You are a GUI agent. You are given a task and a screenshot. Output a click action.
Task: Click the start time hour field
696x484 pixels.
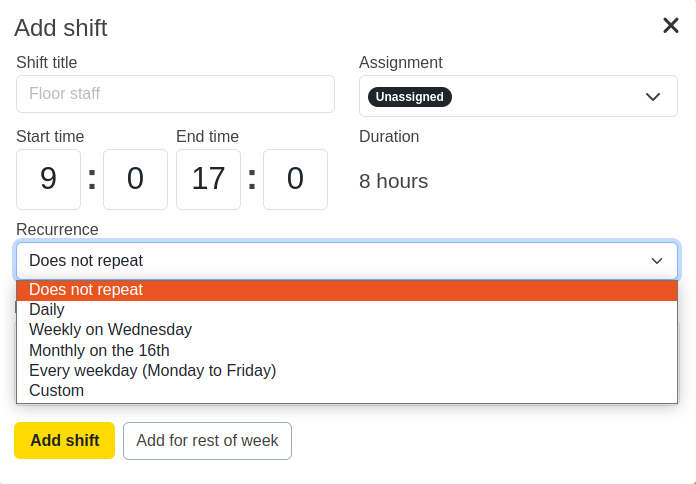pyautogui.click(x=48, y=179)
